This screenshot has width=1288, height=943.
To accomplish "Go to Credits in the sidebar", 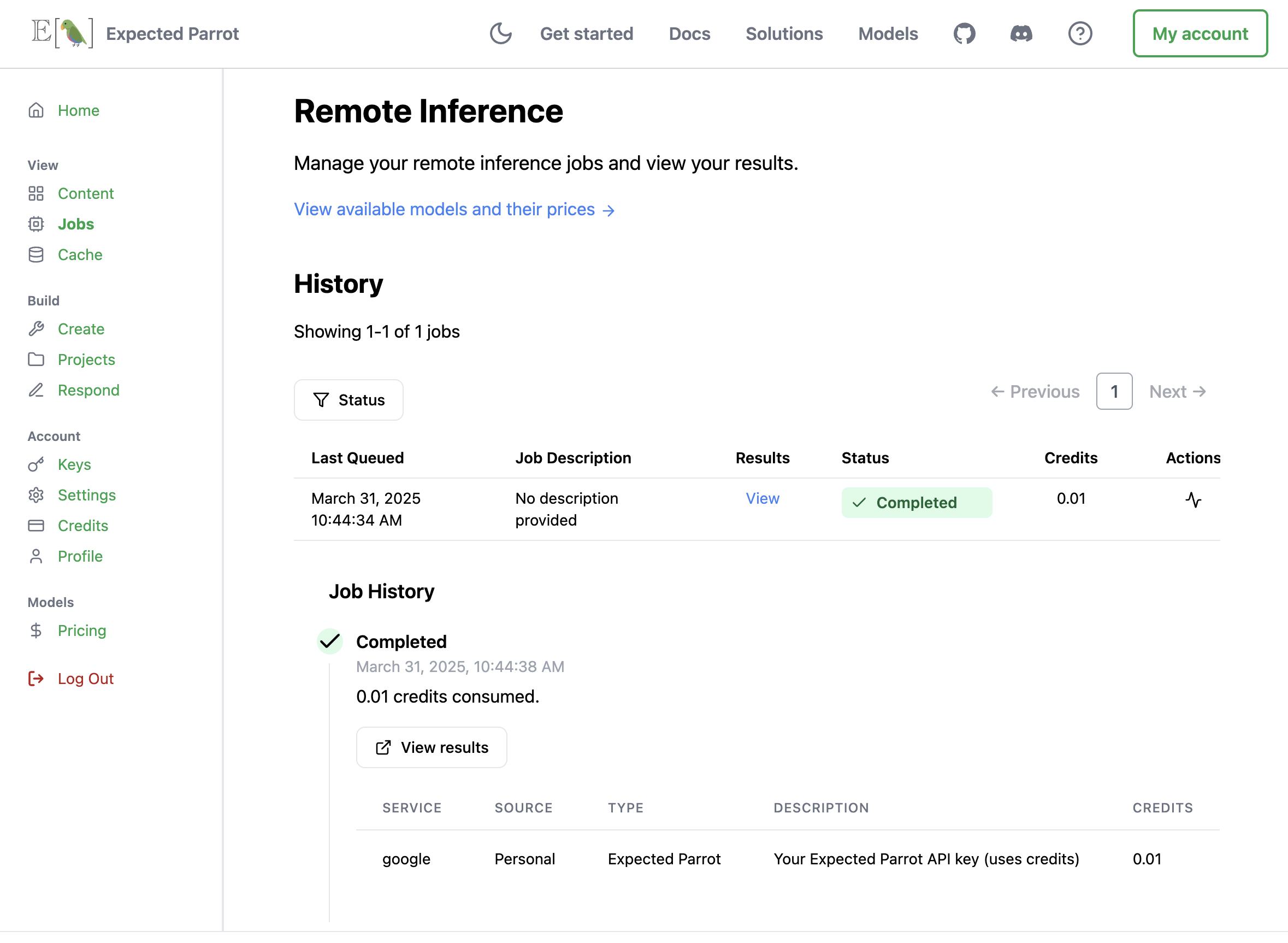I will click(x=82, y=526).
